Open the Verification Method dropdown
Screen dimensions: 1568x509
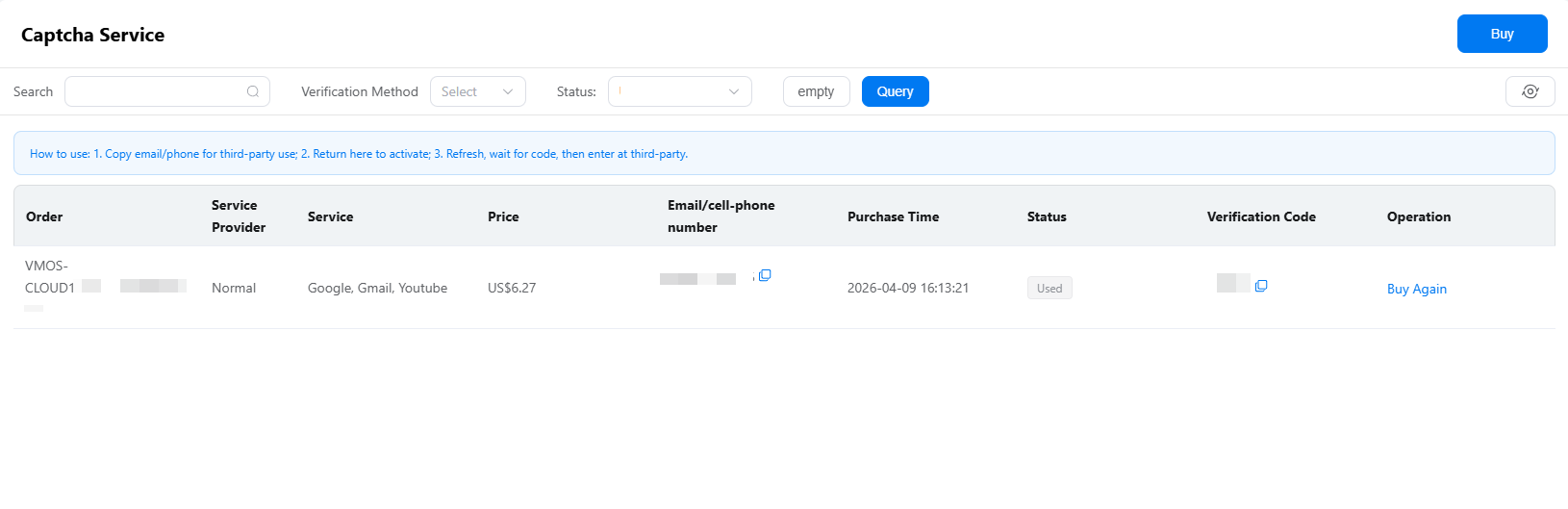pos(477,91)
